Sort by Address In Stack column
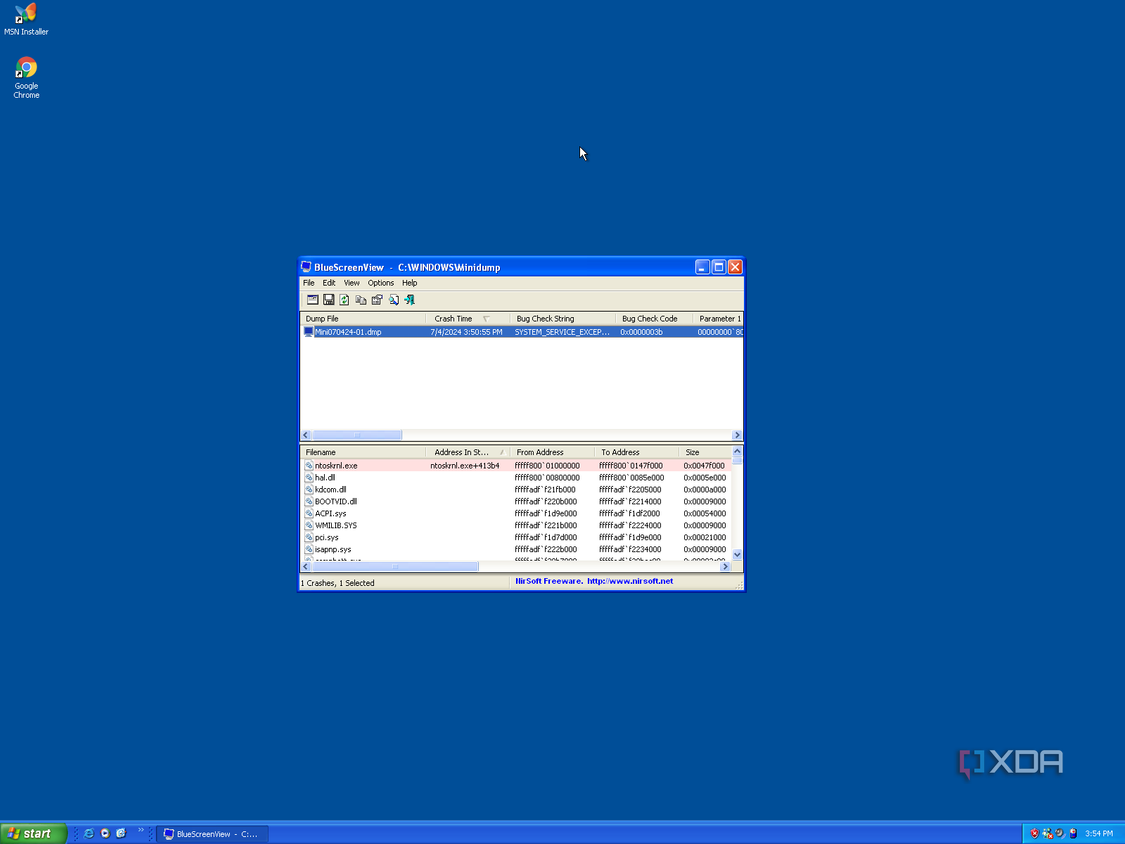The height and width of the screenshot is (844, 1125). coord(468,452)
